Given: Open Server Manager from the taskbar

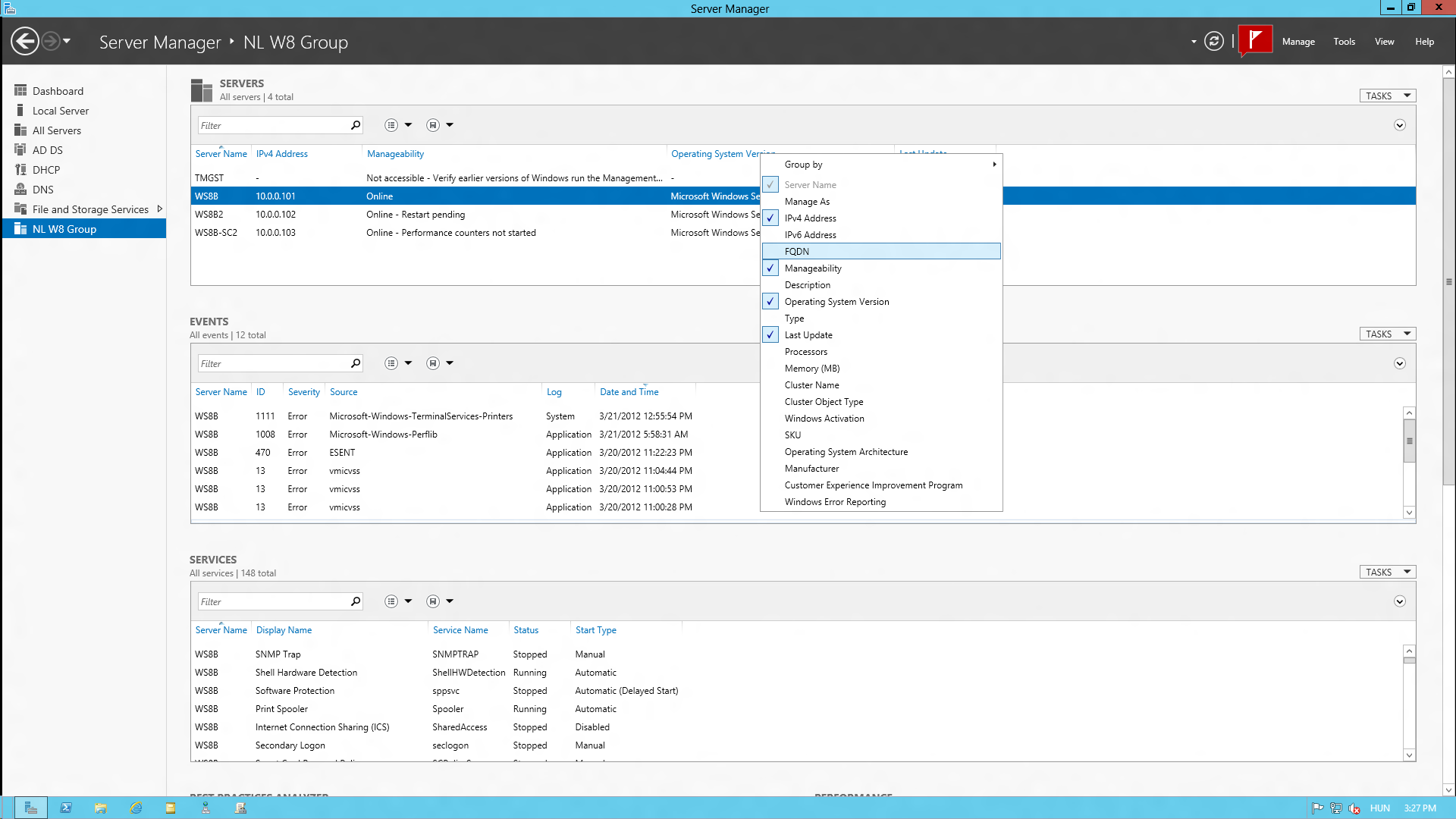Looking at the screenshot, I should point(31,808).
